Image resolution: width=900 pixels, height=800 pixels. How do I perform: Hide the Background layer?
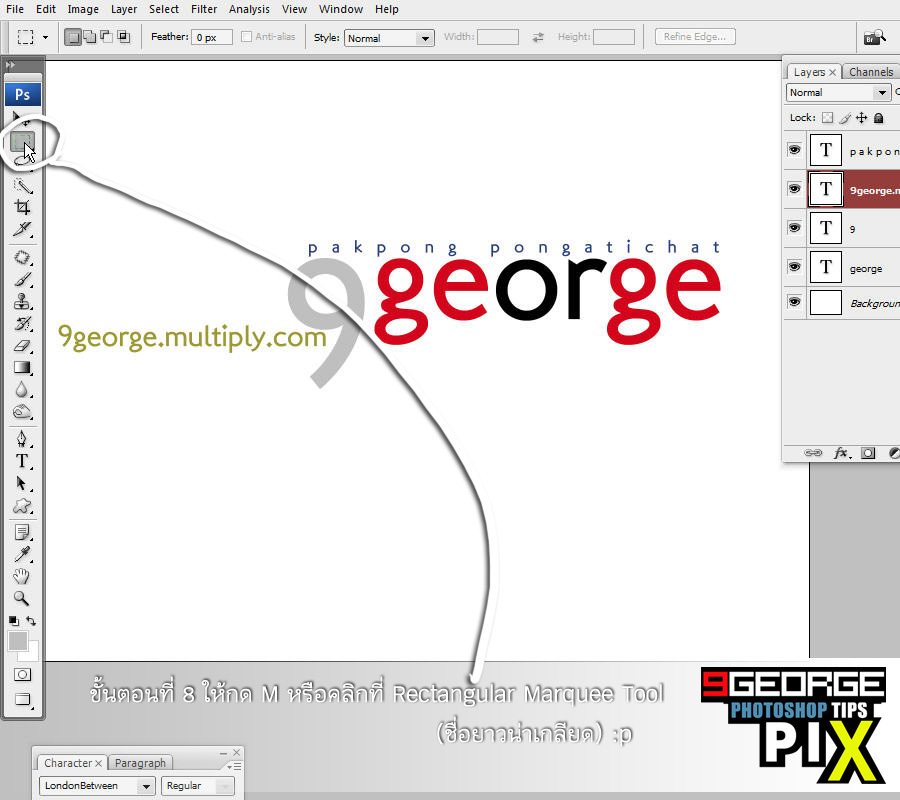[794, 302]
